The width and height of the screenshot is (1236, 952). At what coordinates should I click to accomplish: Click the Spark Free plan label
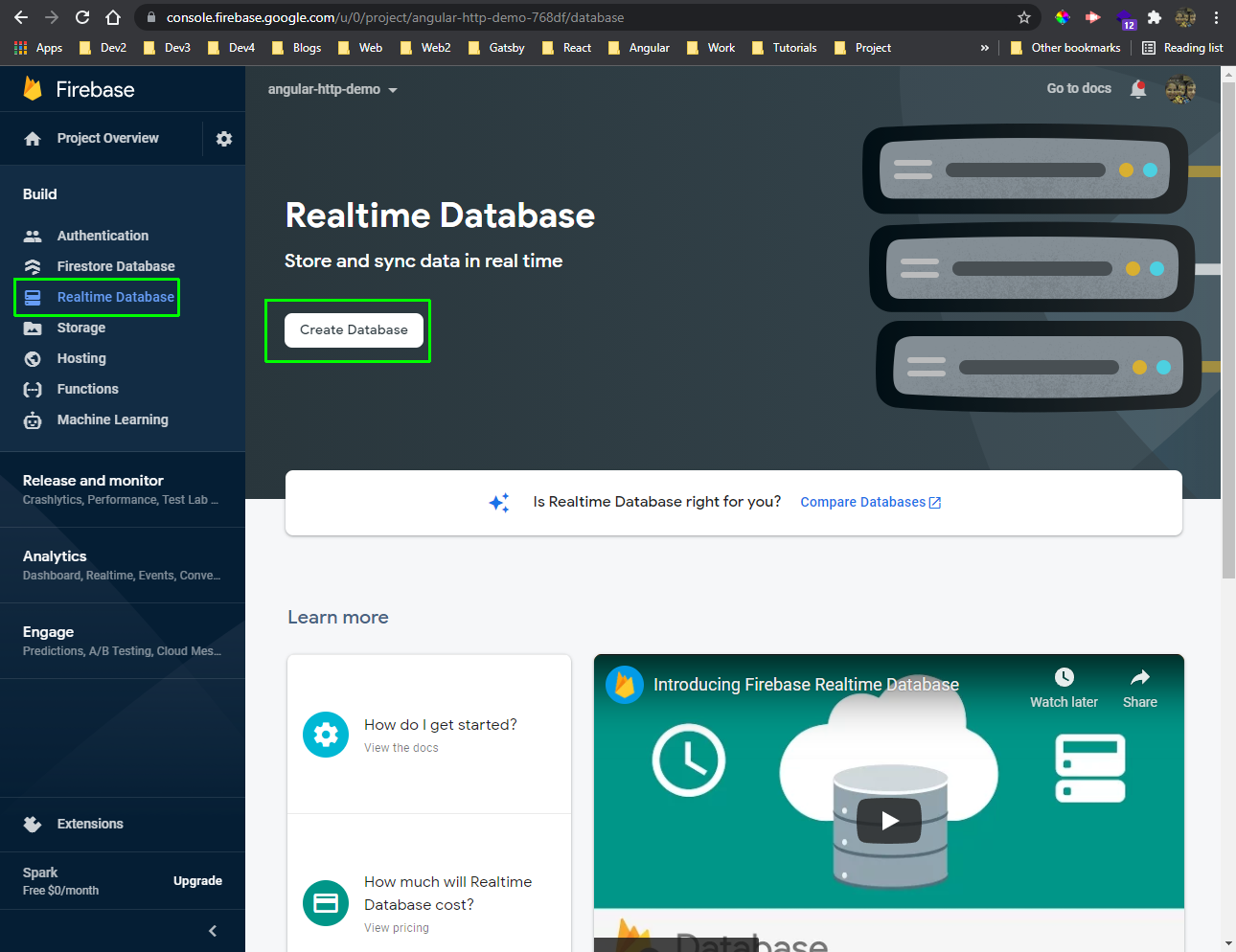tap(60, 881)
